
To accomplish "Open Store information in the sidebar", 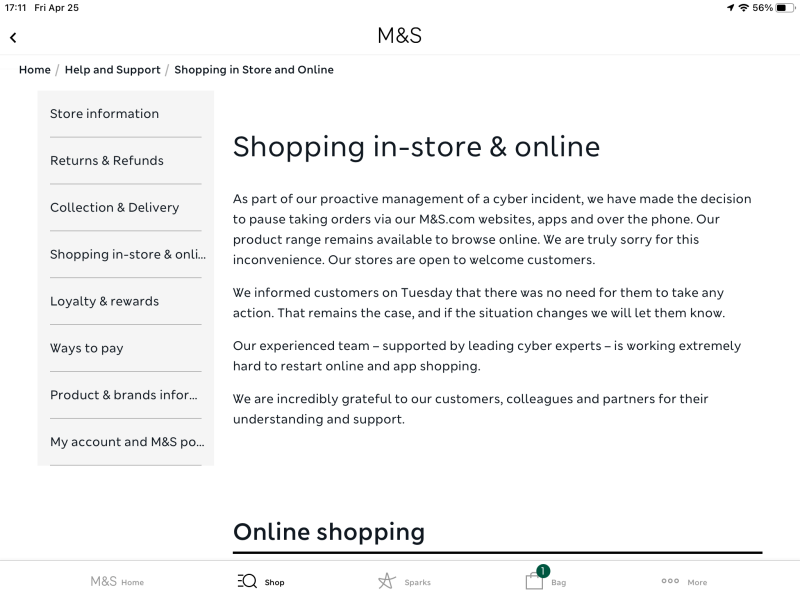I will coord(126,114).
